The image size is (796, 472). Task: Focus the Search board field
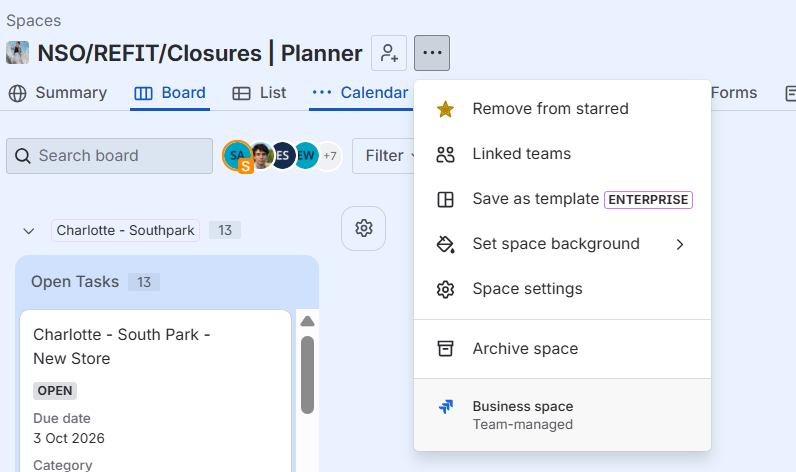tap(110, 156)
